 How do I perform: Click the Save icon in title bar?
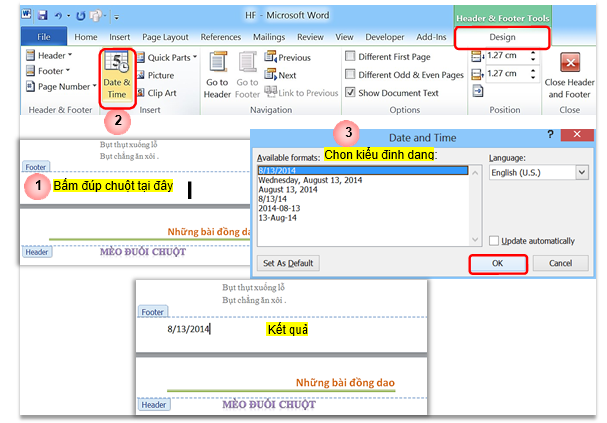tap(43, 16)
